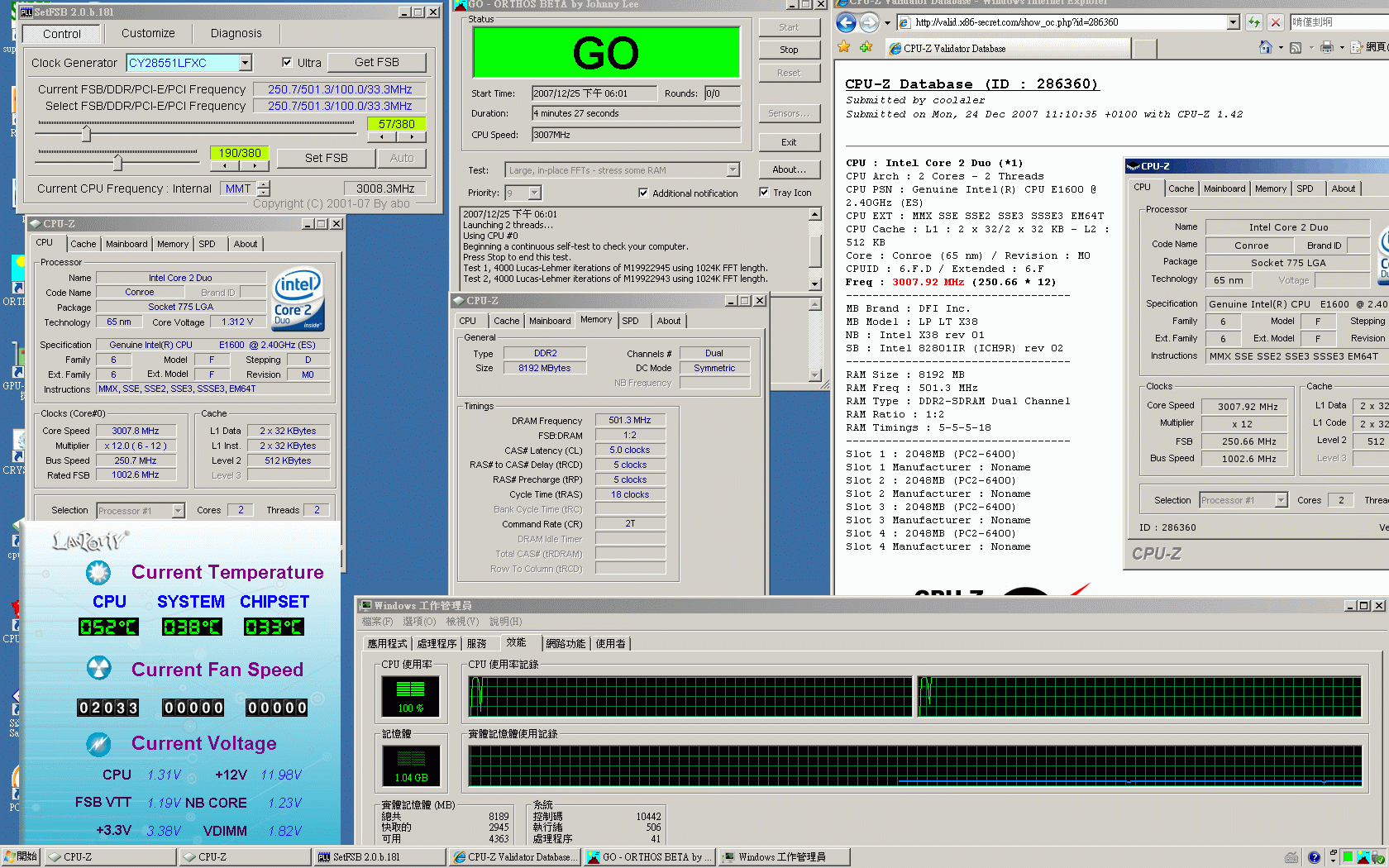The width and height of the screenshot is (1389, 868).
Task: Click the Internet Explorer Forward arrow
Action: tap(869, 22)
